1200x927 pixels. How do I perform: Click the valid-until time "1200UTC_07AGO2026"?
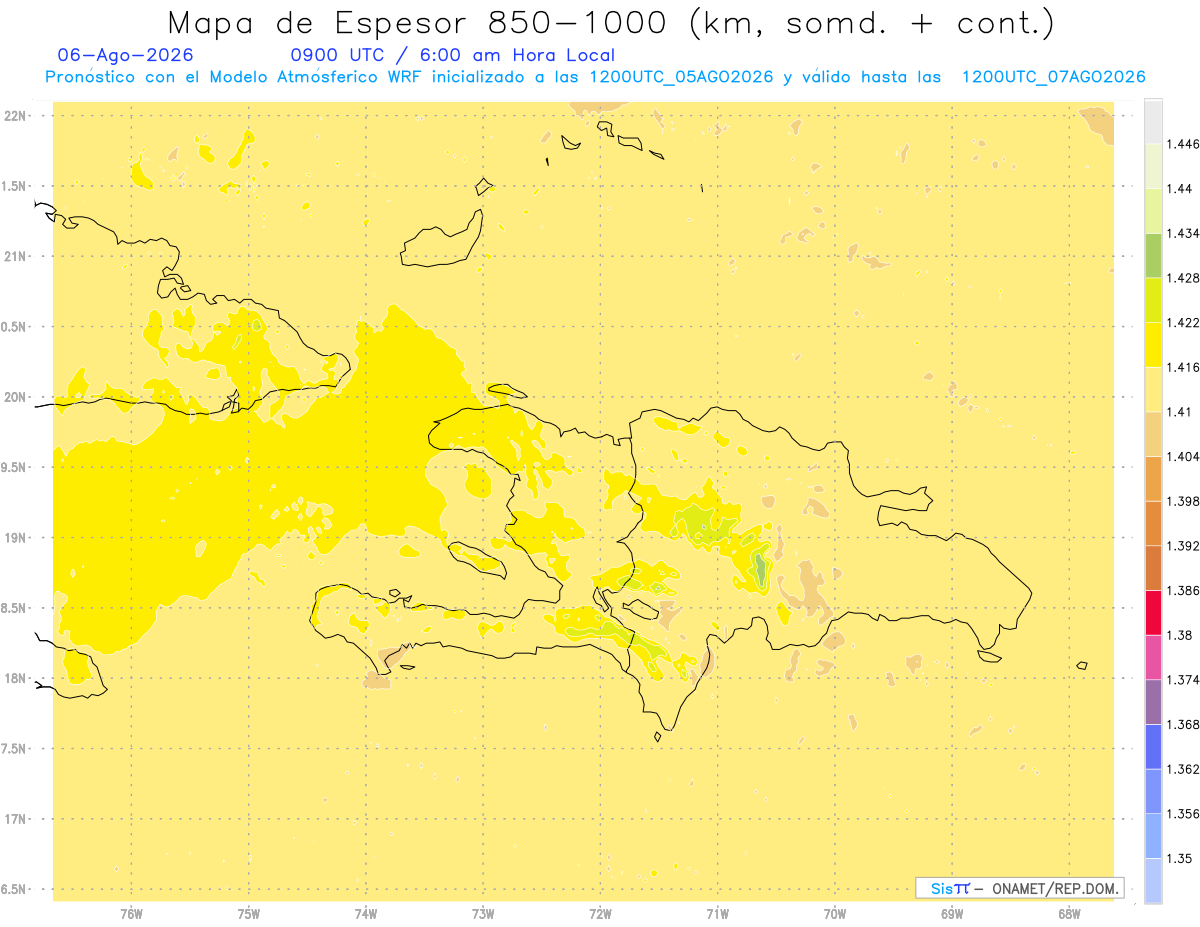click(x=1053, y=77)
